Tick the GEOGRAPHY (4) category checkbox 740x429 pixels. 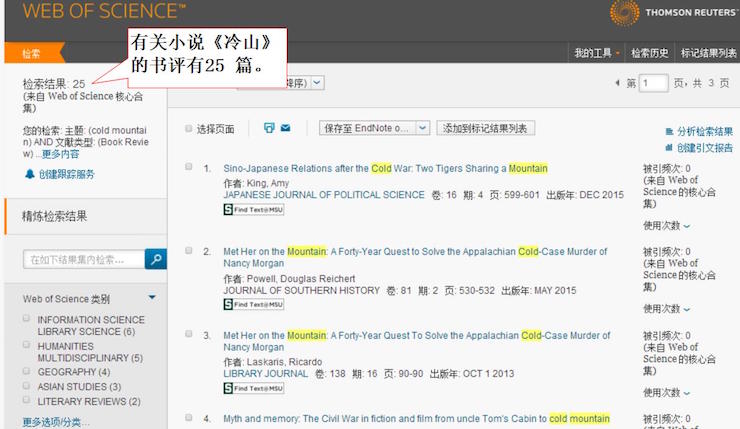pyautogui.click(x=28, y=371)
